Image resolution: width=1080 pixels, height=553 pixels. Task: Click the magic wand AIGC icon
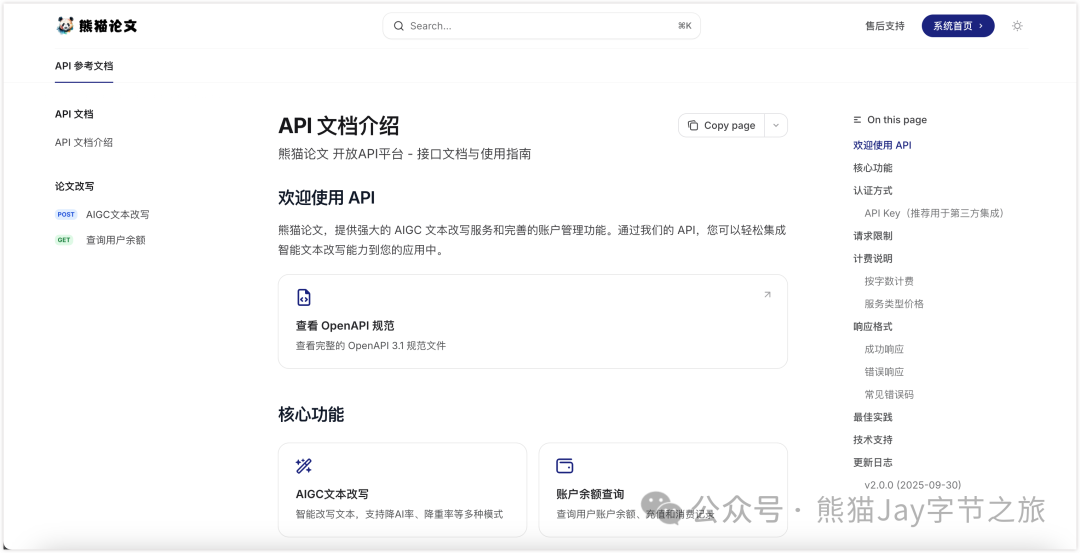[304, 466]
